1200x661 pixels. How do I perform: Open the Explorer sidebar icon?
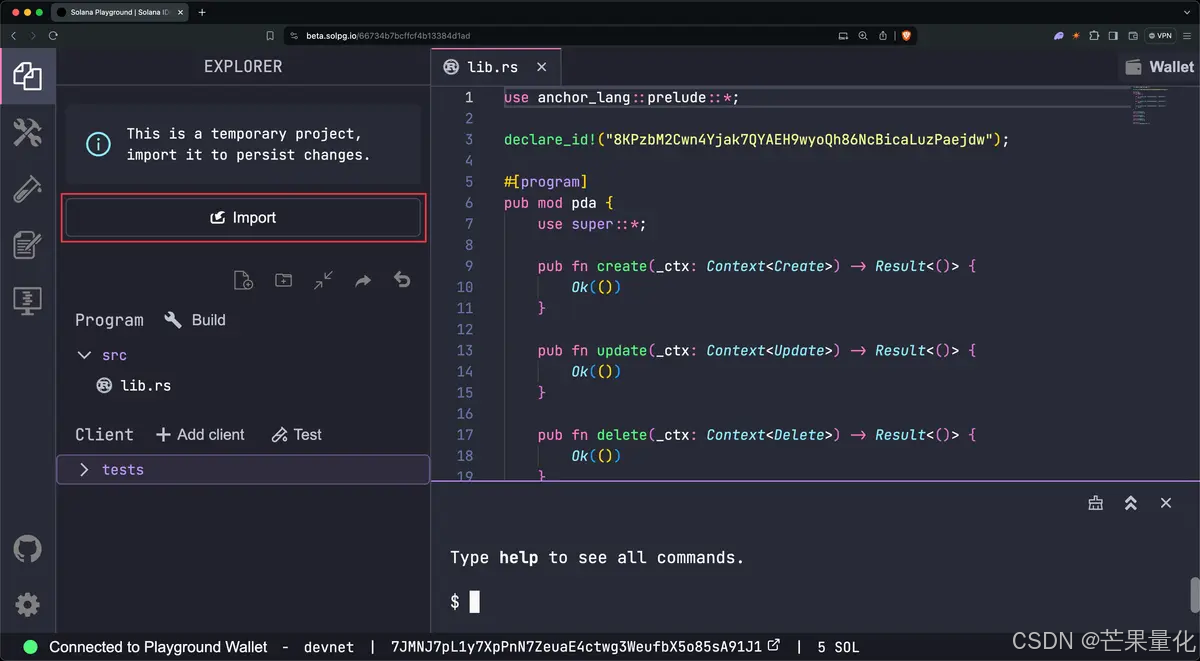tap(27, 76)
